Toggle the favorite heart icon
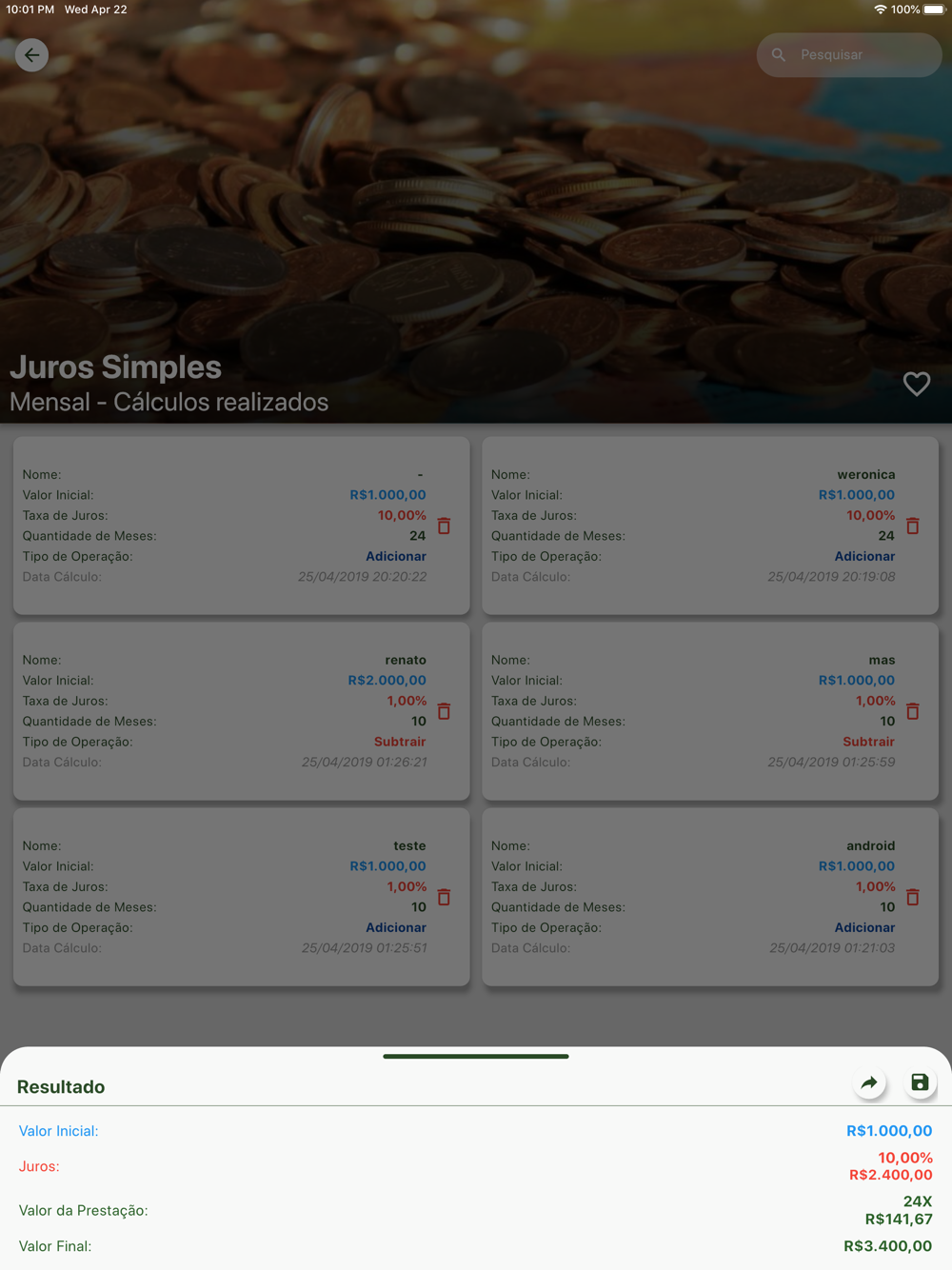The width and height of the screenshot is (952, 1270). 917,384
